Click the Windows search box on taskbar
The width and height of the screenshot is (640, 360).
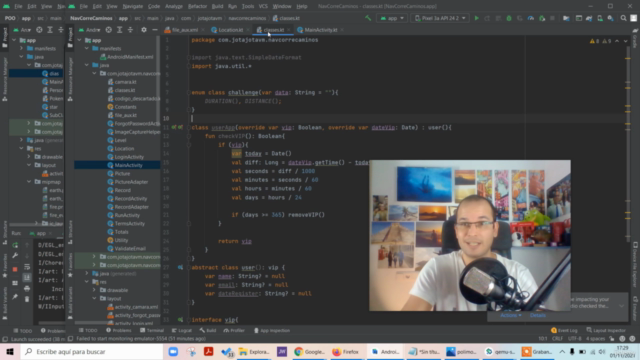click(91, 351)
